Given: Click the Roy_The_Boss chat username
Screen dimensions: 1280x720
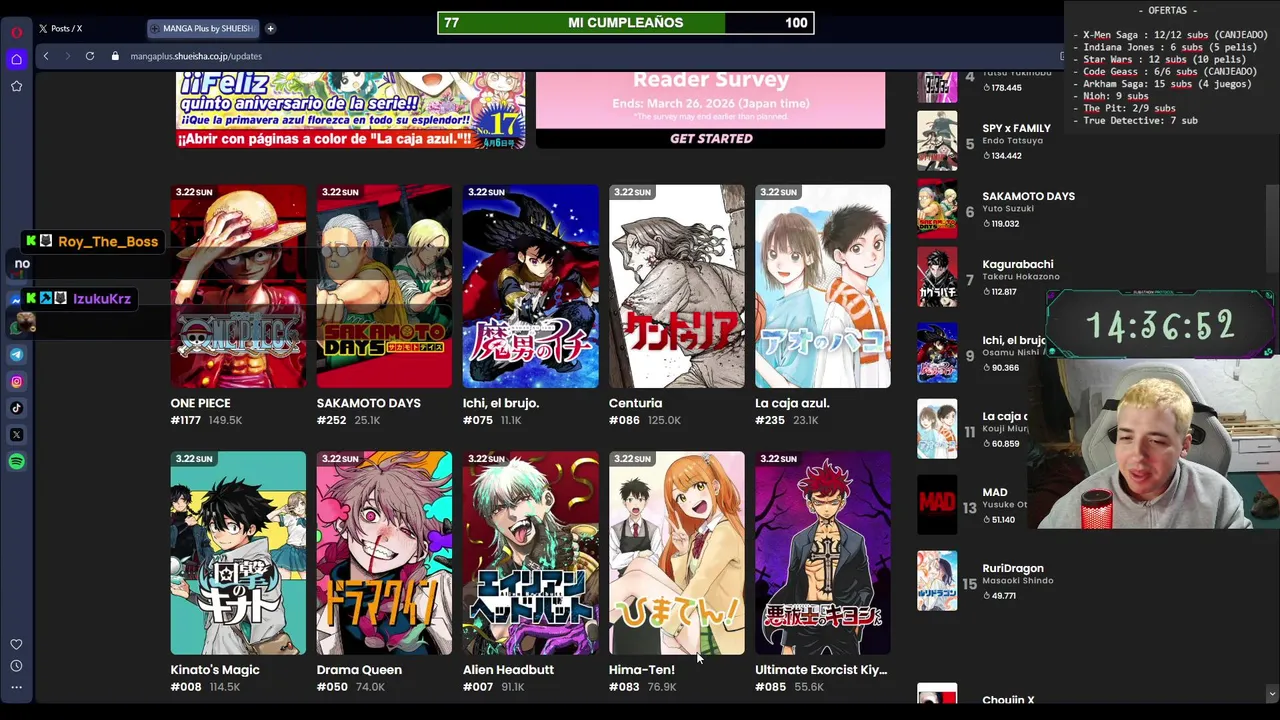Looking at the screenshot, I should [x=108, y=241].
